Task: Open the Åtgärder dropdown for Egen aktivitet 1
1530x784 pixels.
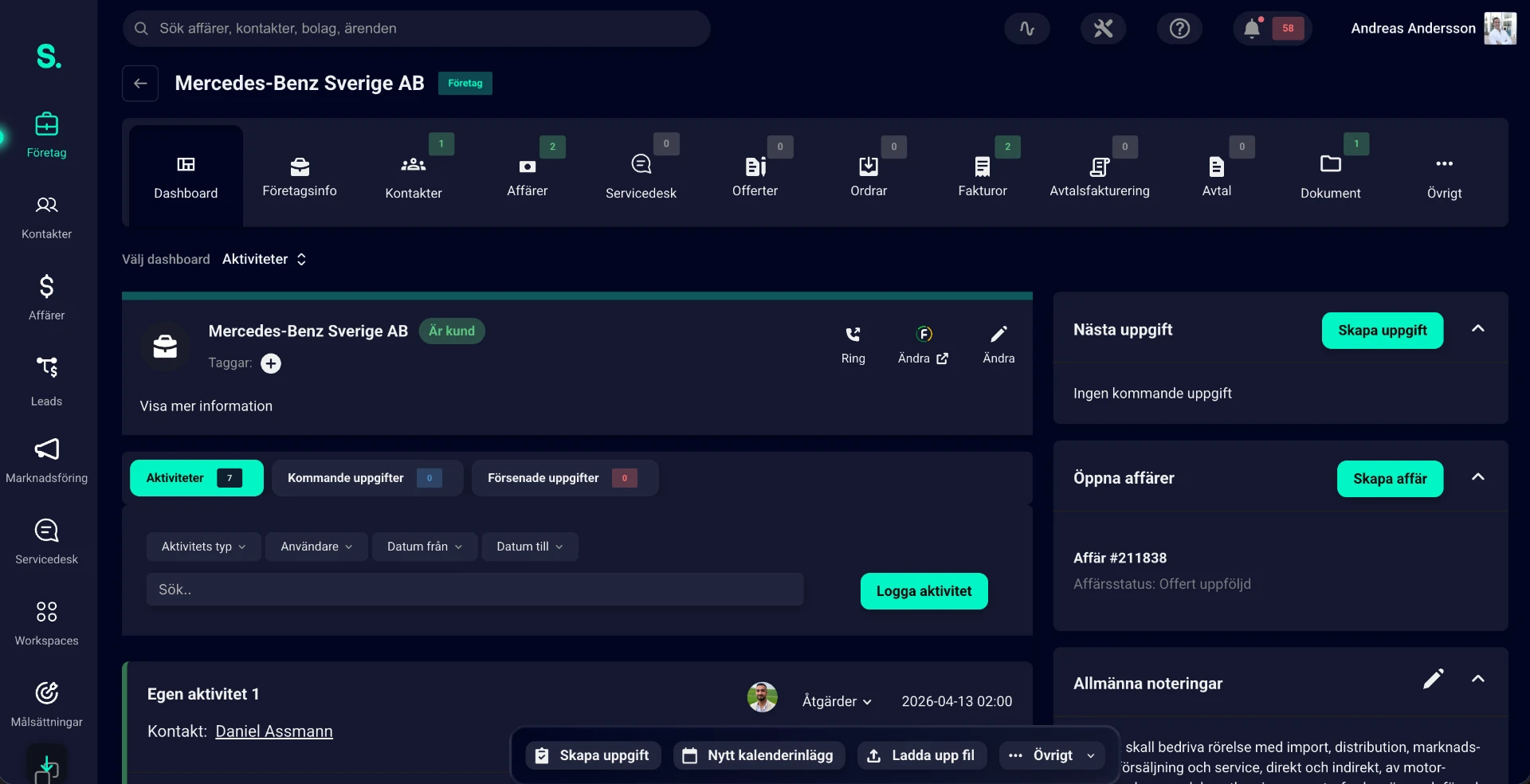Action: (x=837, y=701)
